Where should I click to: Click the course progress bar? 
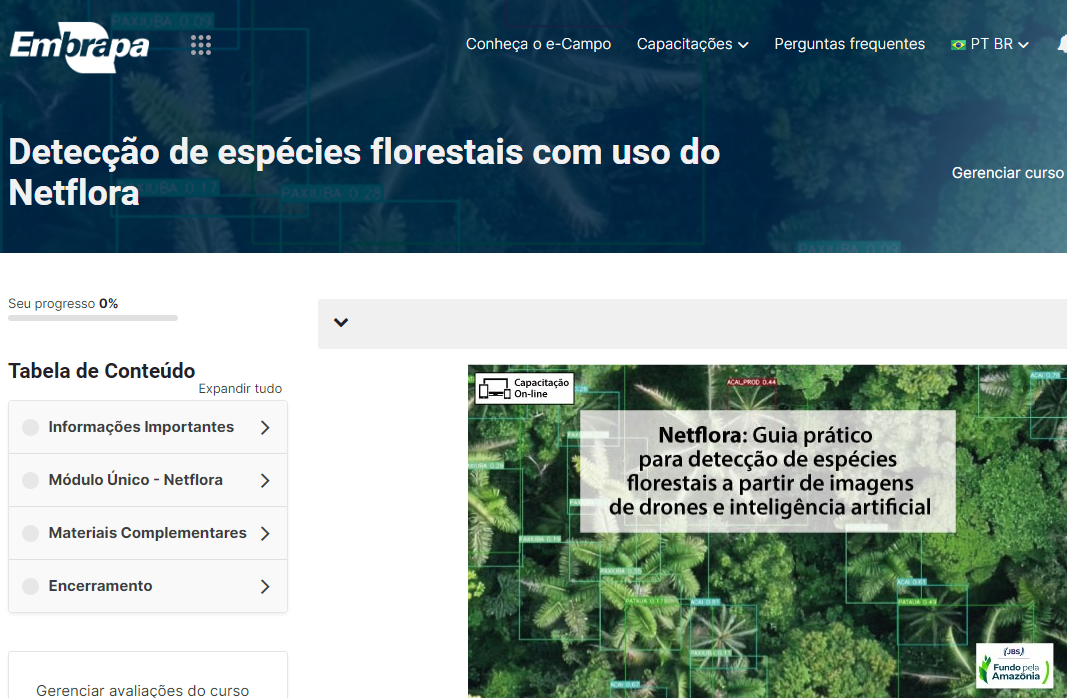click(93, 318)
